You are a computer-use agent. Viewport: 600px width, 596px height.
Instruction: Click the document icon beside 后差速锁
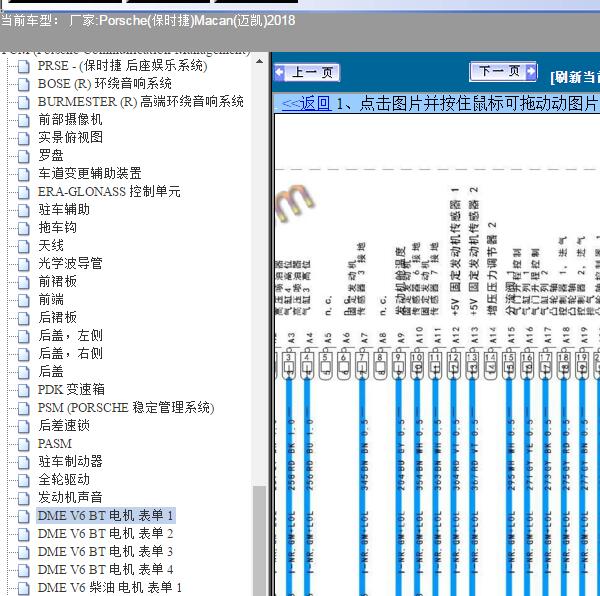pyautogui.click(x=23, y=426)
